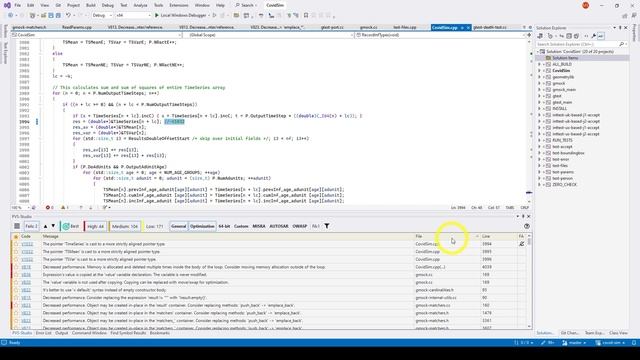Click Collapse All icon in Solution Explorer toolbar
This screenshot has height=360, width=640.
569,36
